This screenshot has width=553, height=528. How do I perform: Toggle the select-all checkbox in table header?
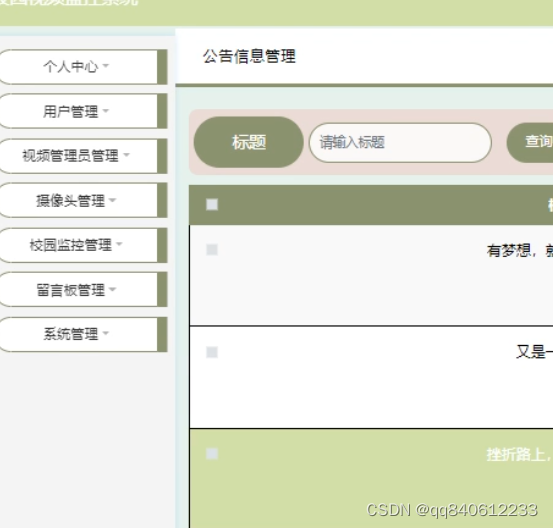point(212,205)
